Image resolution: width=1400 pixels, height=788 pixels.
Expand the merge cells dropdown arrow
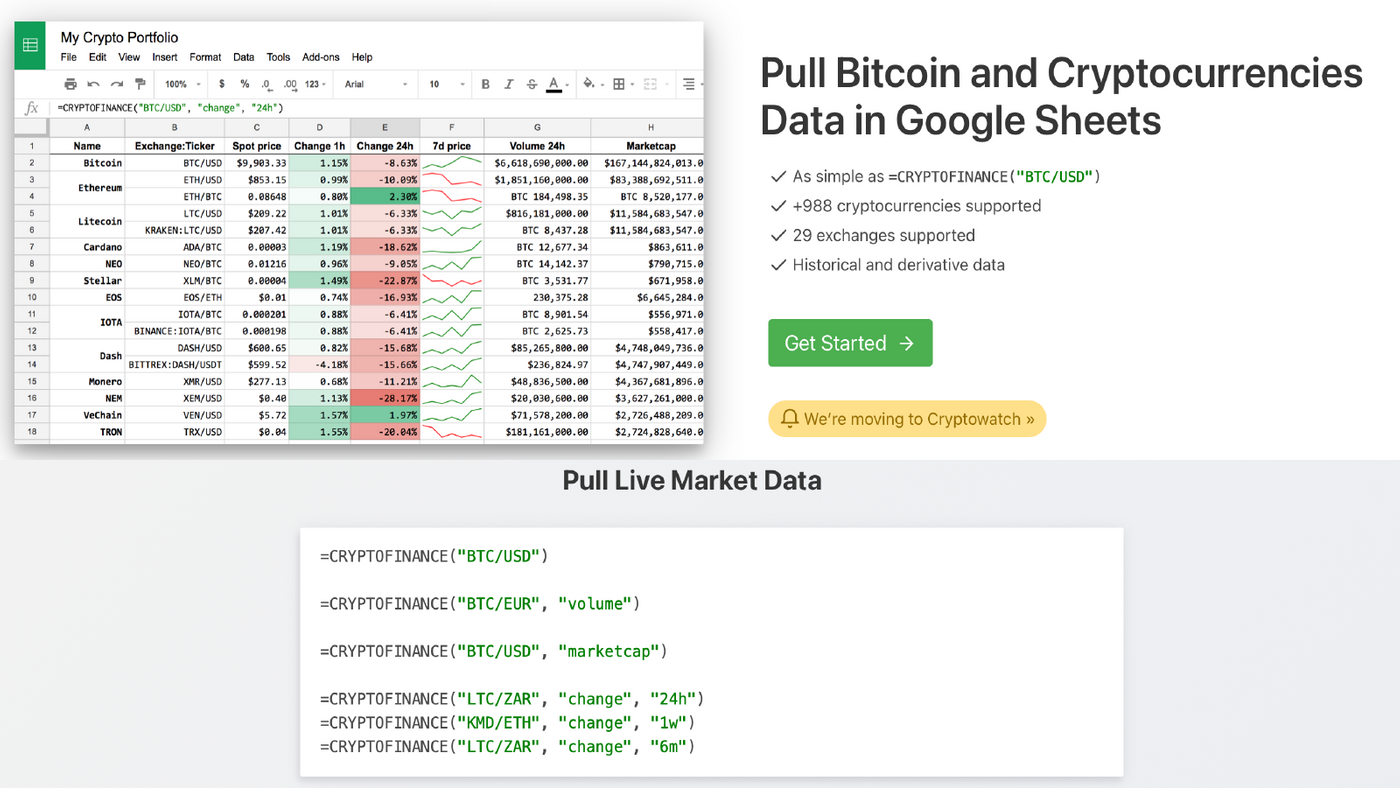(x=665, y=84)
